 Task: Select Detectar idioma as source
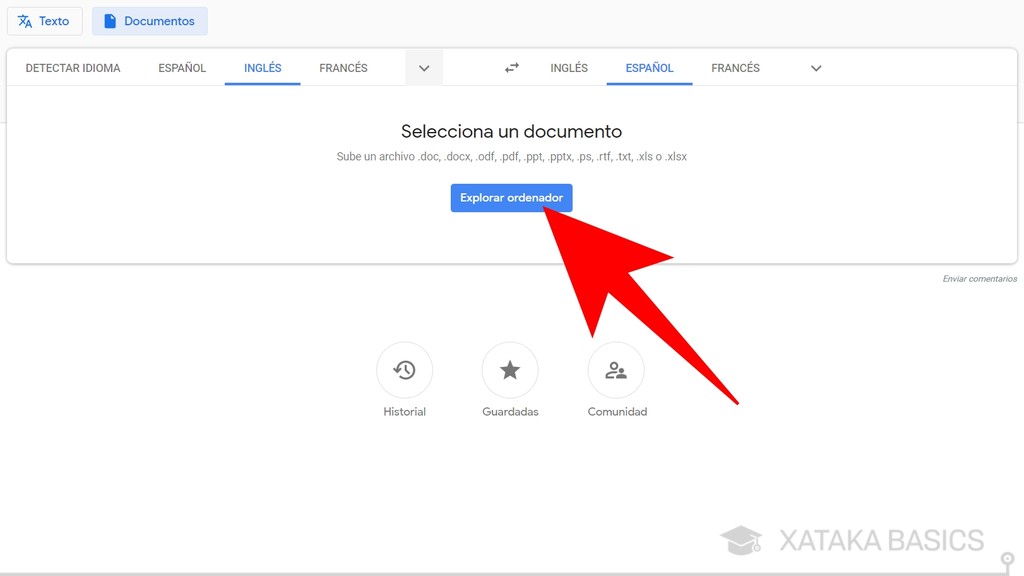pos(72,67)
